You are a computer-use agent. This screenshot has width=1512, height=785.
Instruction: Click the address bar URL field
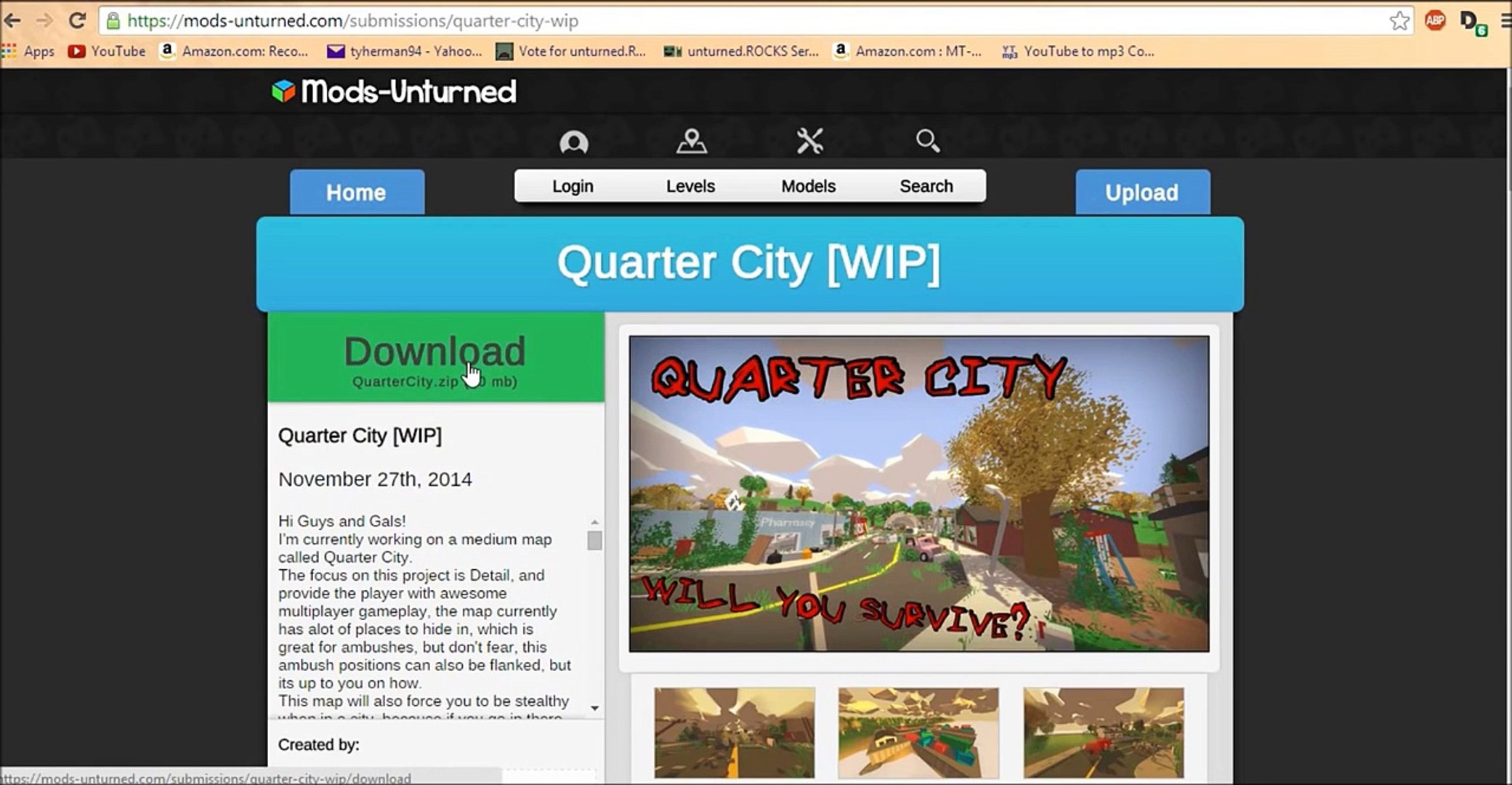(x=727, y=21)
